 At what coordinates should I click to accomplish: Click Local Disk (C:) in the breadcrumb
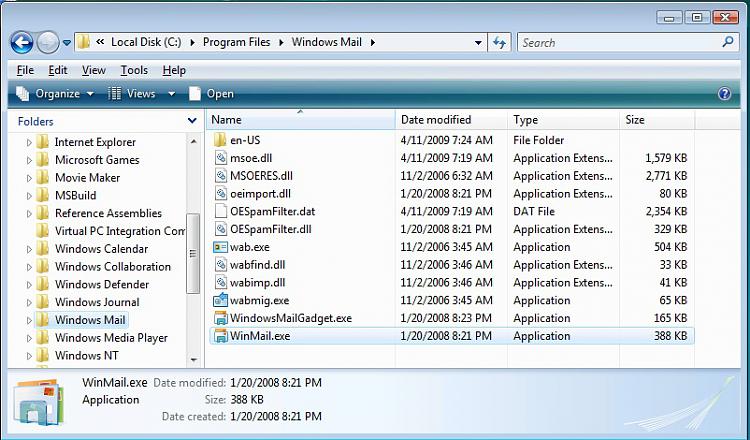tap(146, 42)
